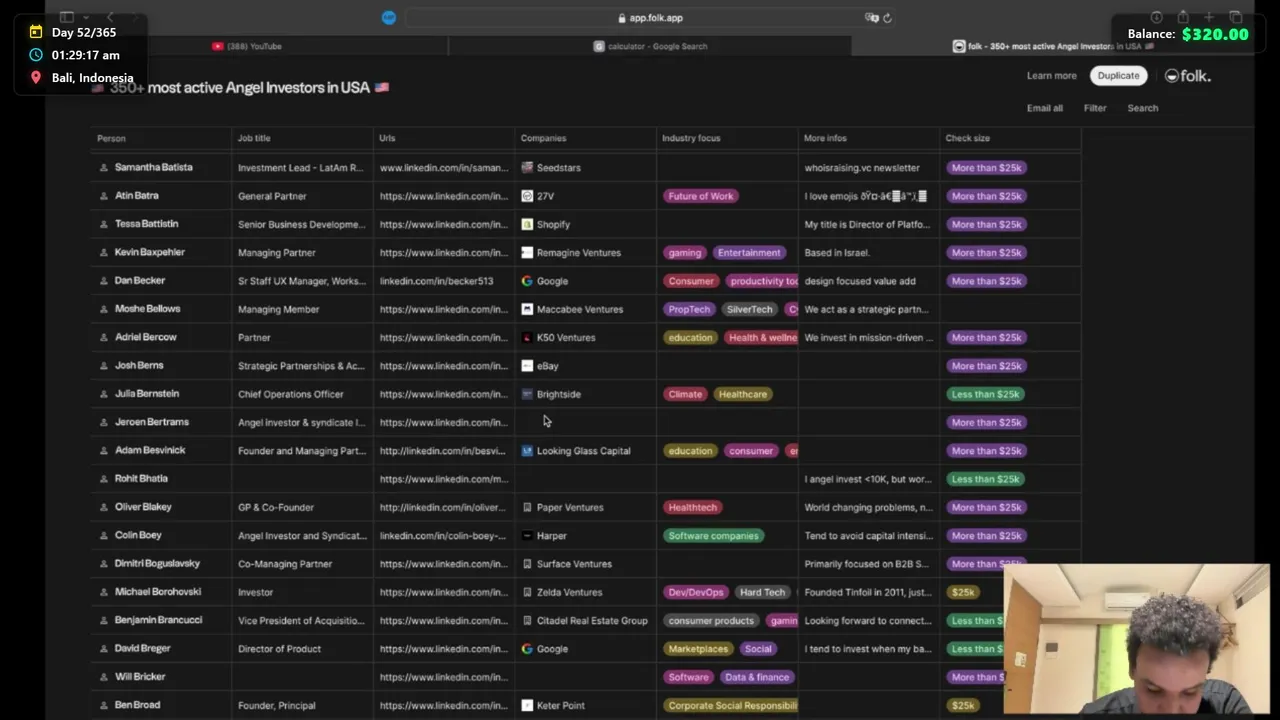Go back with Safari's back arrow
1280x720 pixels.
110,17
